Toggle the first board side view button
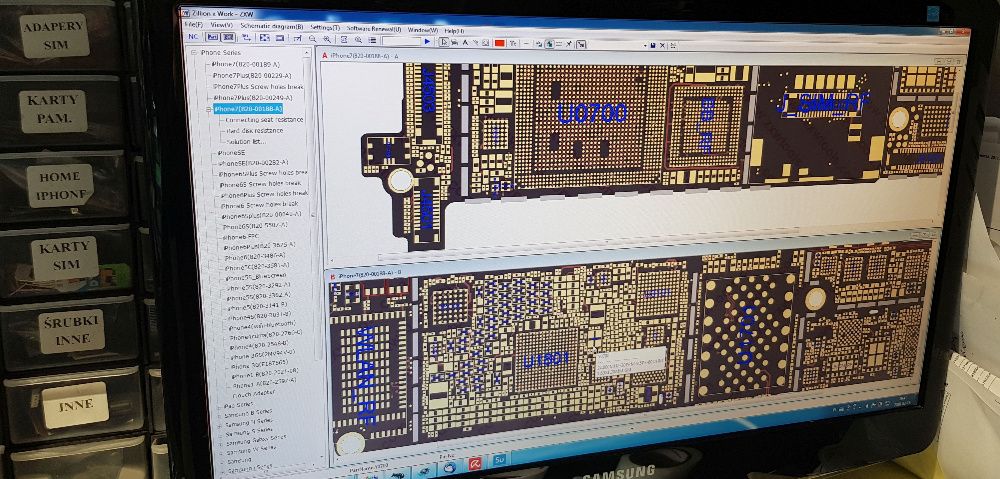This screenshot has height=479, width=1000. click(x=213, y=37)
